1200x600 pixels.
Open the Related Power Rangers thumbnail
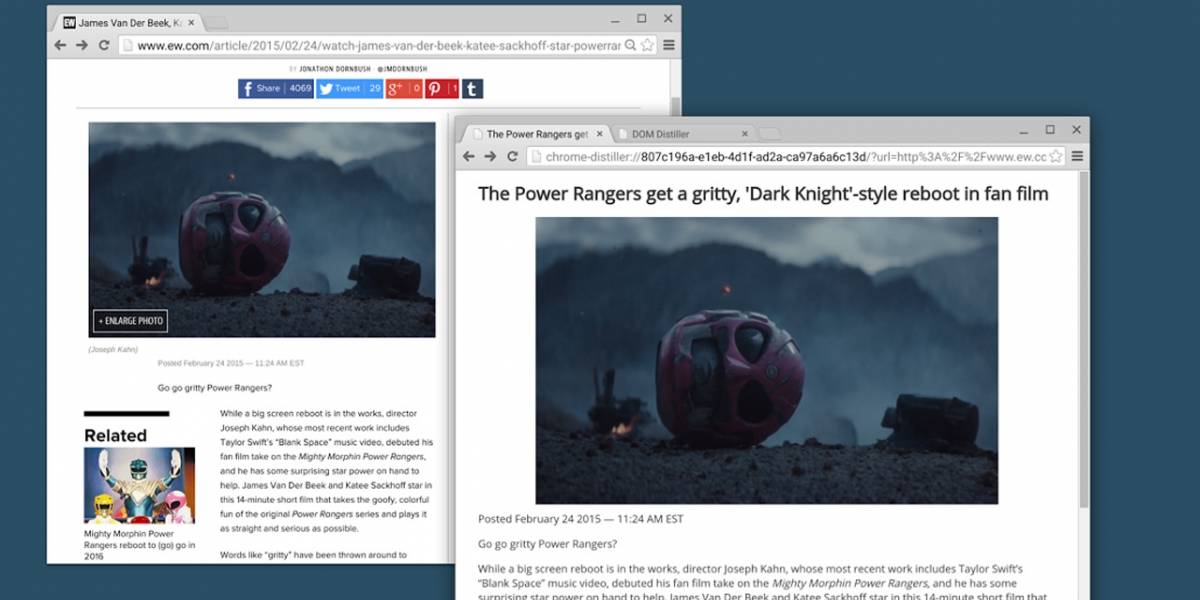139,486
